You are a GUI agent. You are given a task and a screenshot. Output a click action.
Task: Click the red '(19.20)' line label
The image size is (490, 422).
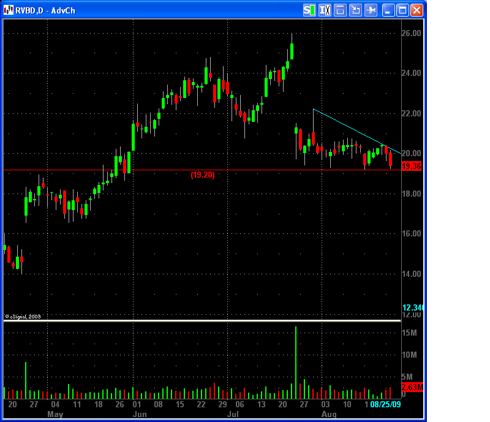click(203, 175)
